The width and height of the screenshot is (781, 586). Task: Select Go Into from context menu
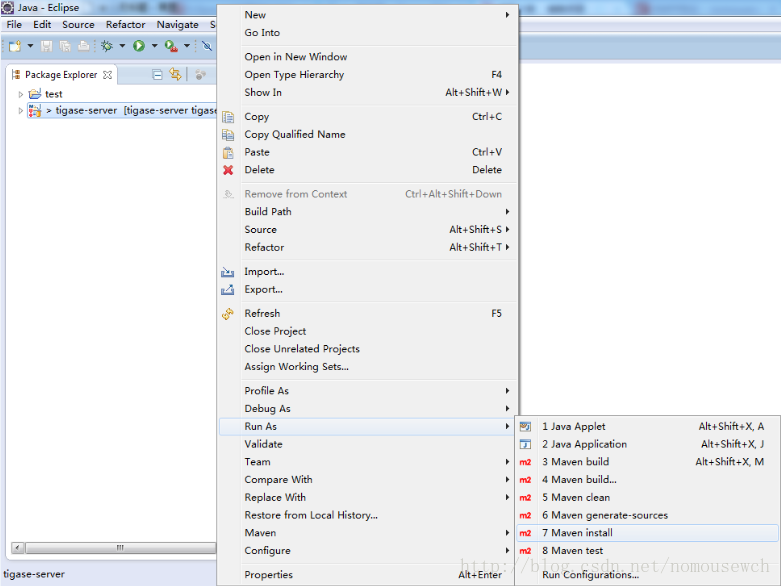point(368,33)
